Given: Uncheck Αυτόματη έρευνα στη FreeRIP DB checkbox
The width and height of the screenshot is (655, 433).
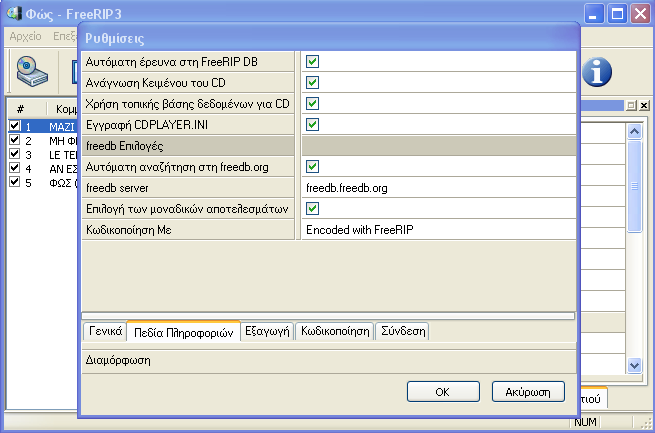Looking at the screenshot, I should pyautogui.click(x=312, y=61).
